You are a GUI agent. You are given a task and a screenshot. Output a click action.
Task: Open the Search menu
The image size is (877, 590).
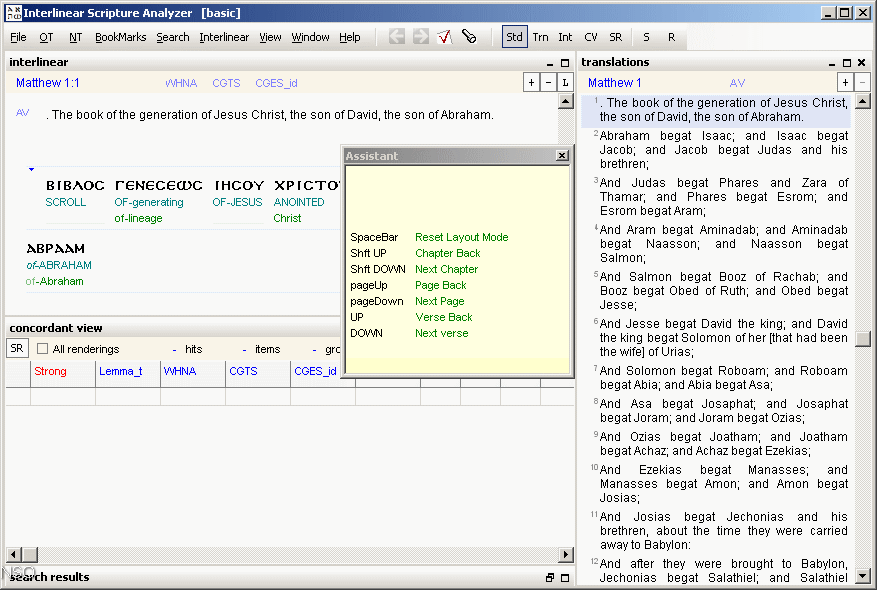pyautogui.click(x=172, y=37)
